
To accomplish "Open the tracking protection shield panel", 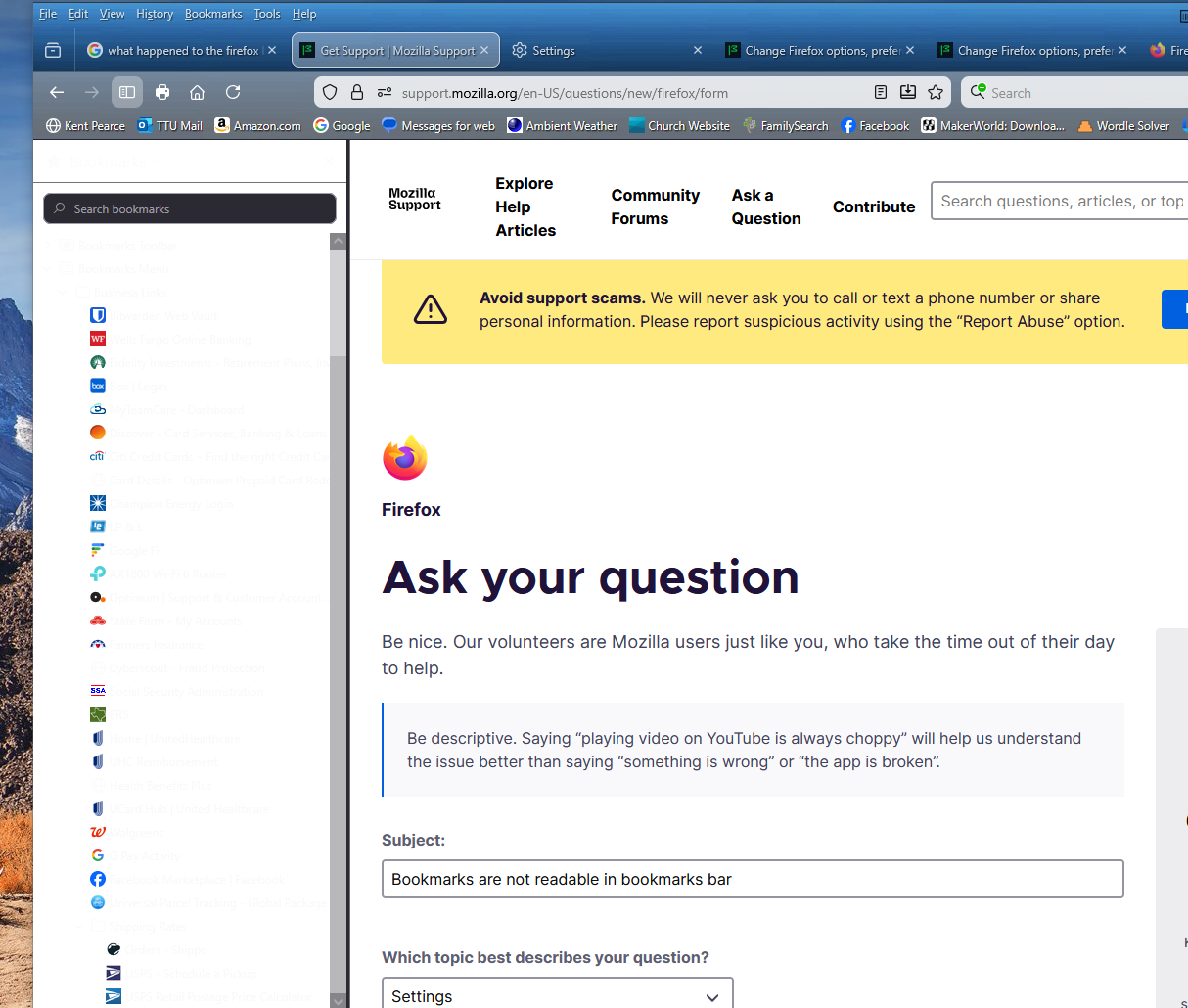I will (x=330, y=92).
